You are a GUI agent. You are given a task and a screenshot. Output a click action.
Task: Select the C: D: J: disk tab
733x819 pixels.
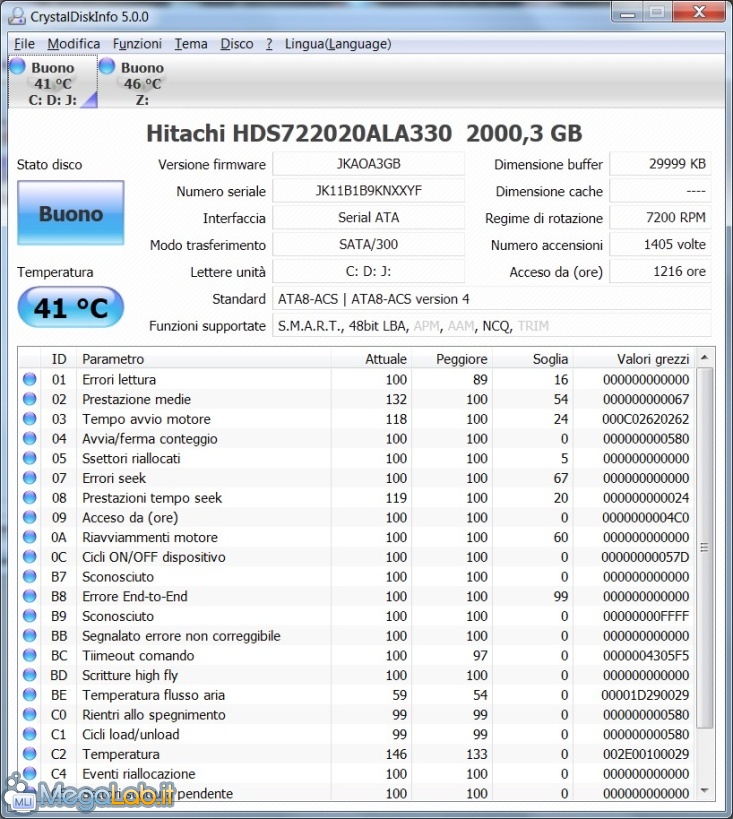coord(53,82)
